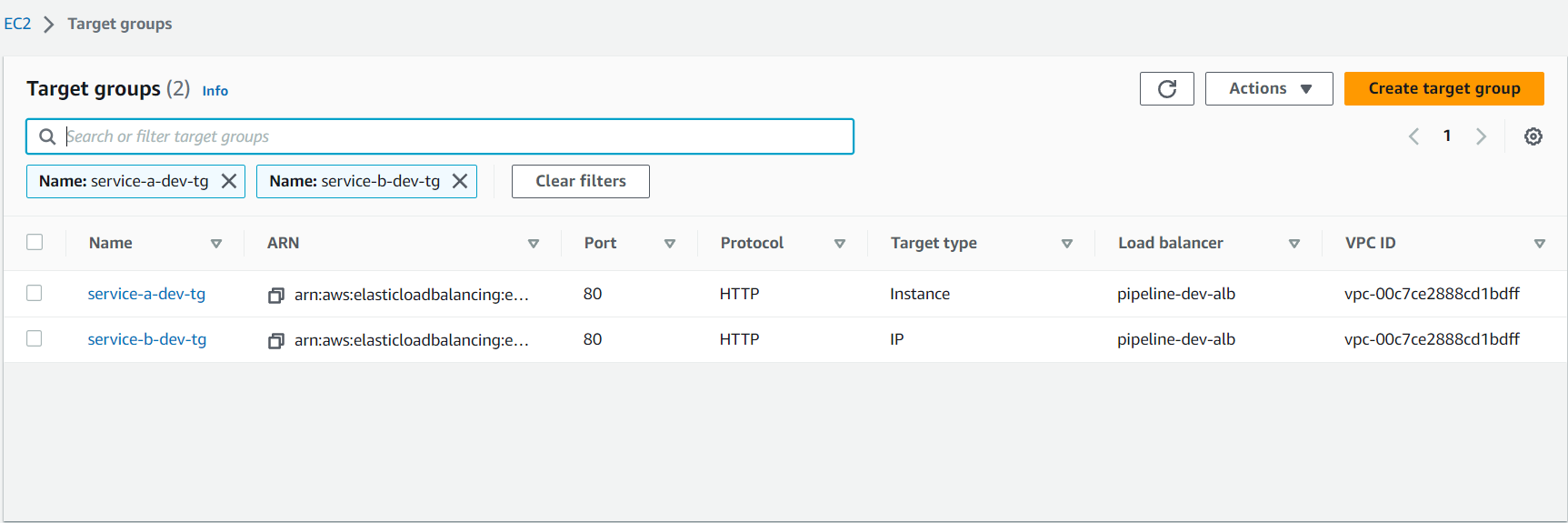Click the ARN text of service-a-dev-tg
This screenshot has height=523, width=1568.
pos(412,295)
